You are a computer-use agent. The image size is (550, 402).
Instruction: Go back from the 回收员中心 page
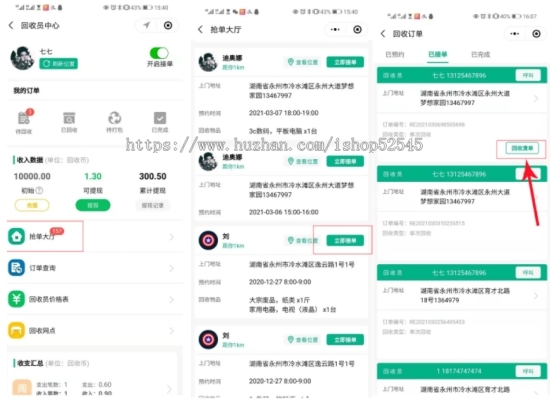pos(11,25)
